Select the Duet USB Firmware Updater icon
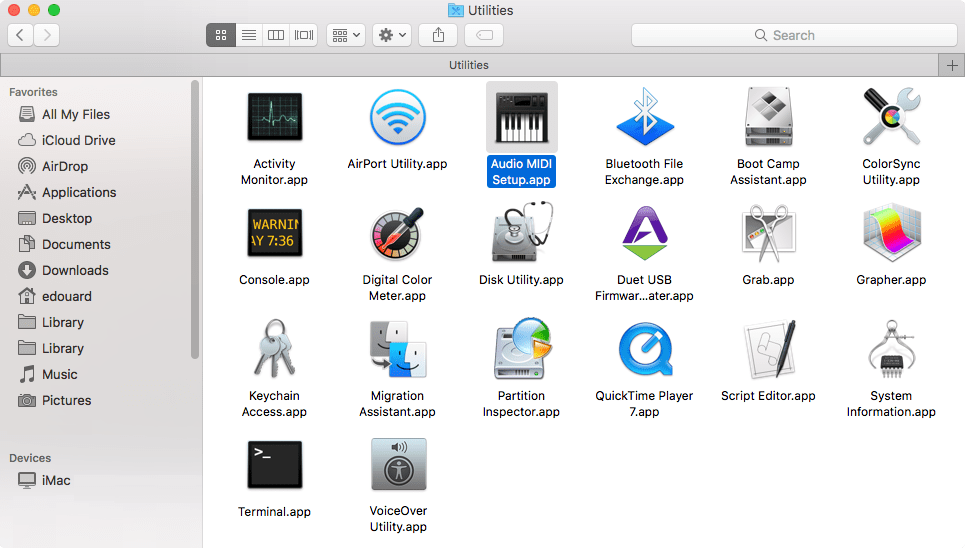The height and width of the screenshot is (548, 965). click(x=644, y=233)
